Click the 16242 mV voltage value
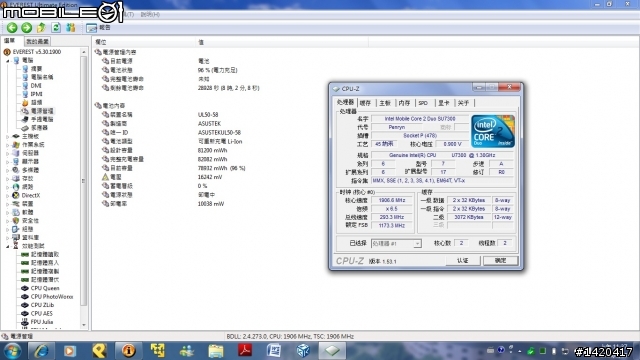 210,177
